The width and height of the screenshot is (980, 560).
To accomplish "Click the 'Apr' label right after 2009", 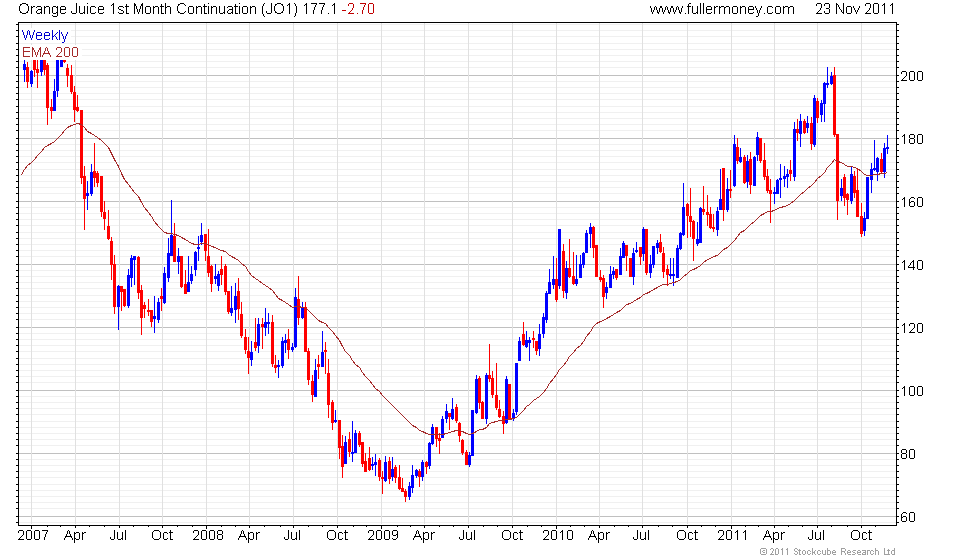I will (424, 536).
